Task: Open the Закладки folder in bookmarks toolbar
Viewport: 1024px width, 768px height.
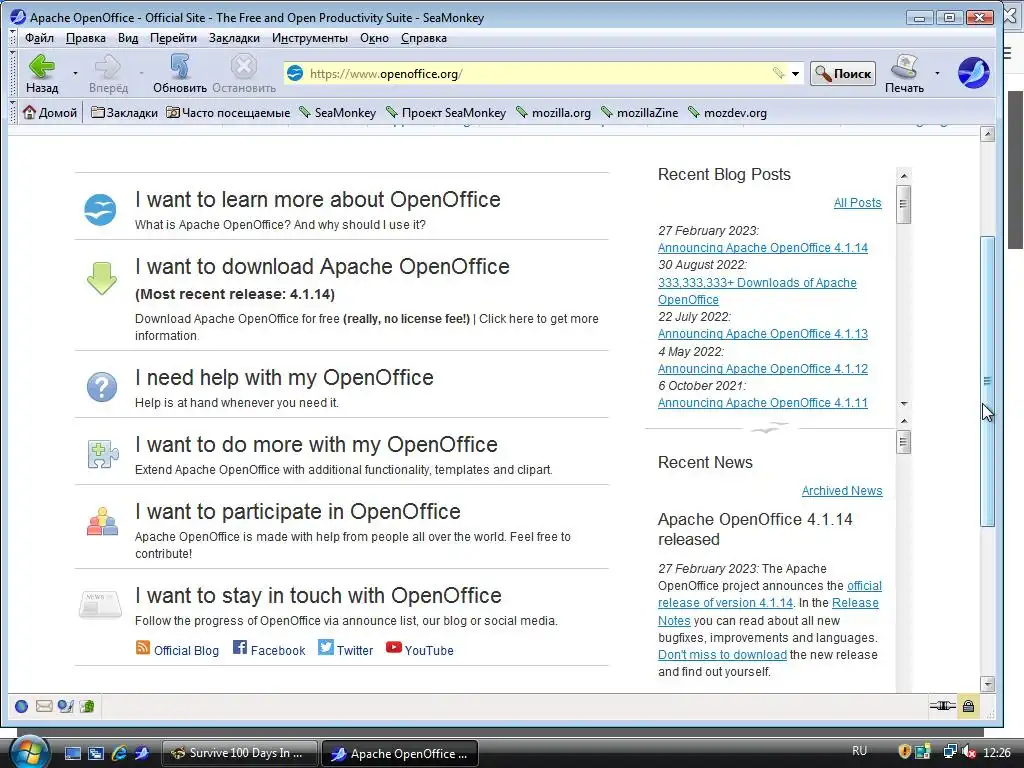Action: pos(124,112)
